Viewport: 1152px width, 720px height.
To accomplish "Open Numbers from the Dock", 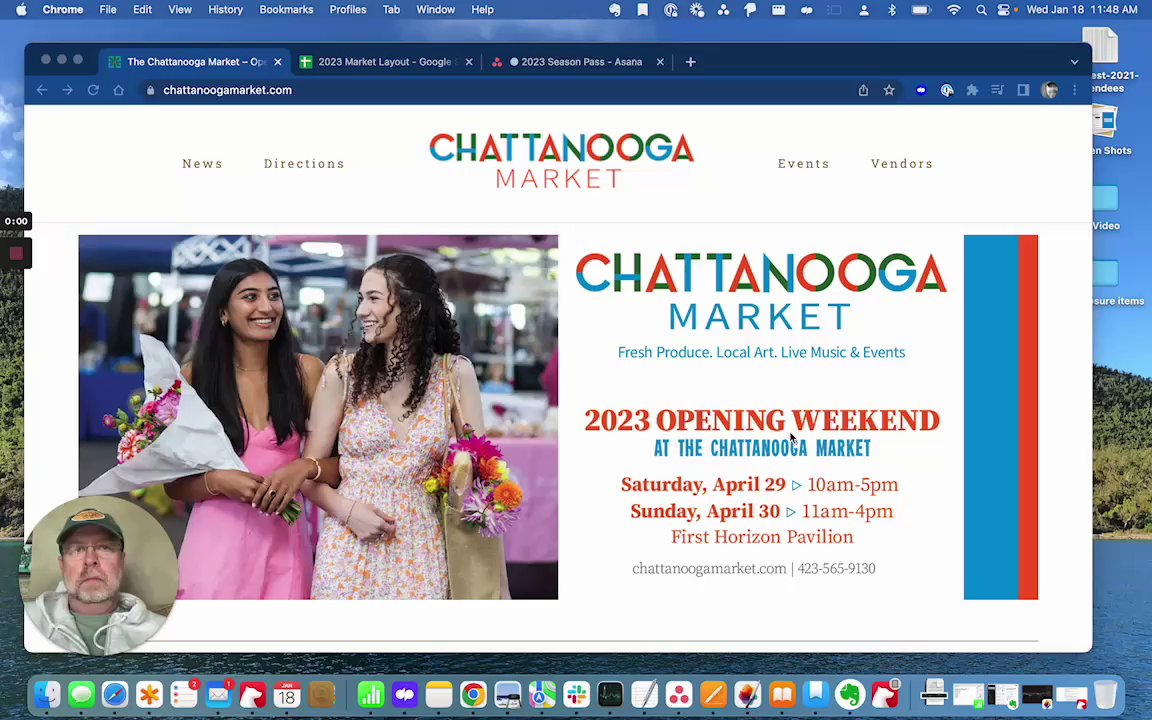I will pyautogui.click(x=370, y=694).
